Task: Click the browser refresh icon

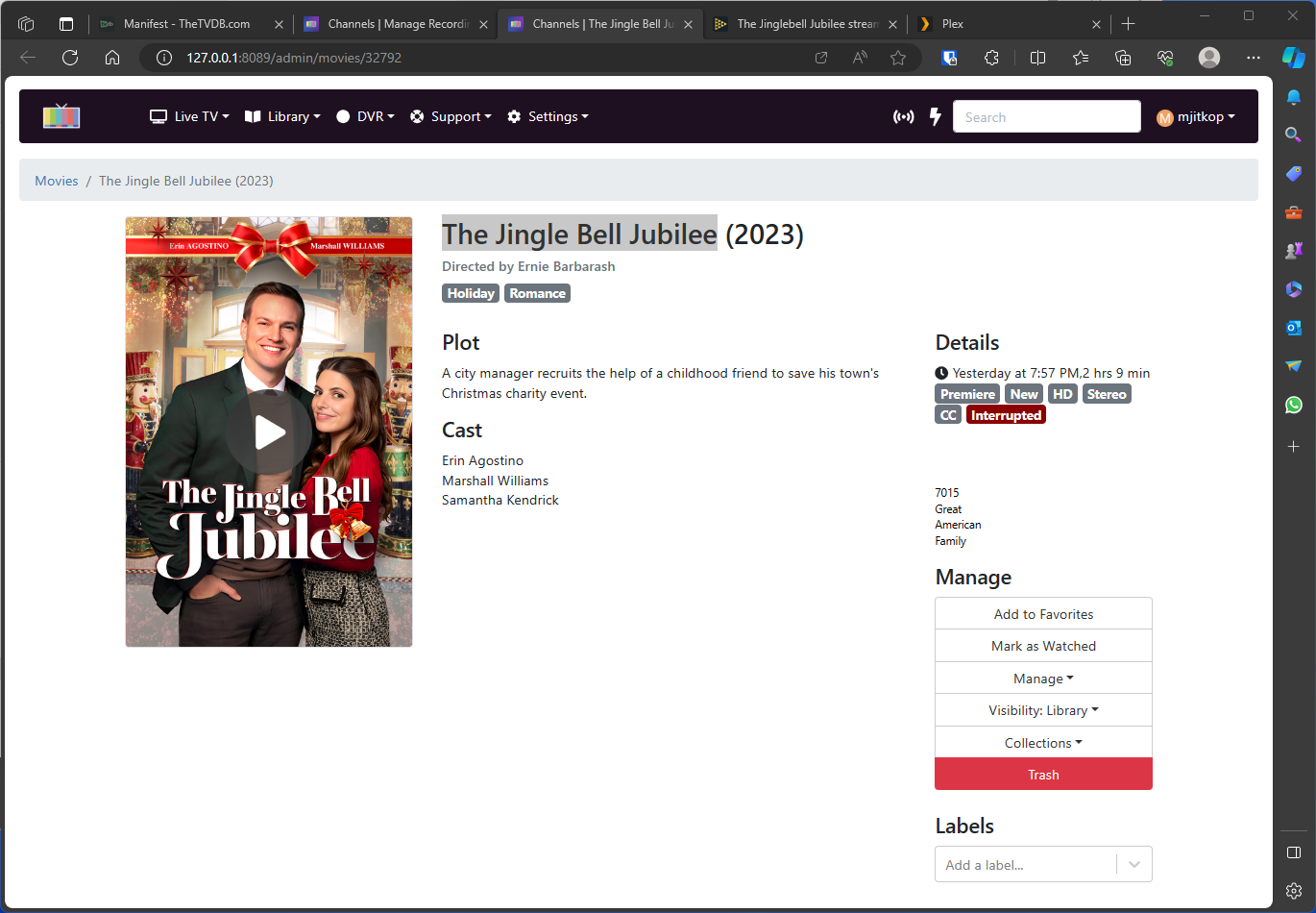Action: pyautogui.click(x=70, y=58)
